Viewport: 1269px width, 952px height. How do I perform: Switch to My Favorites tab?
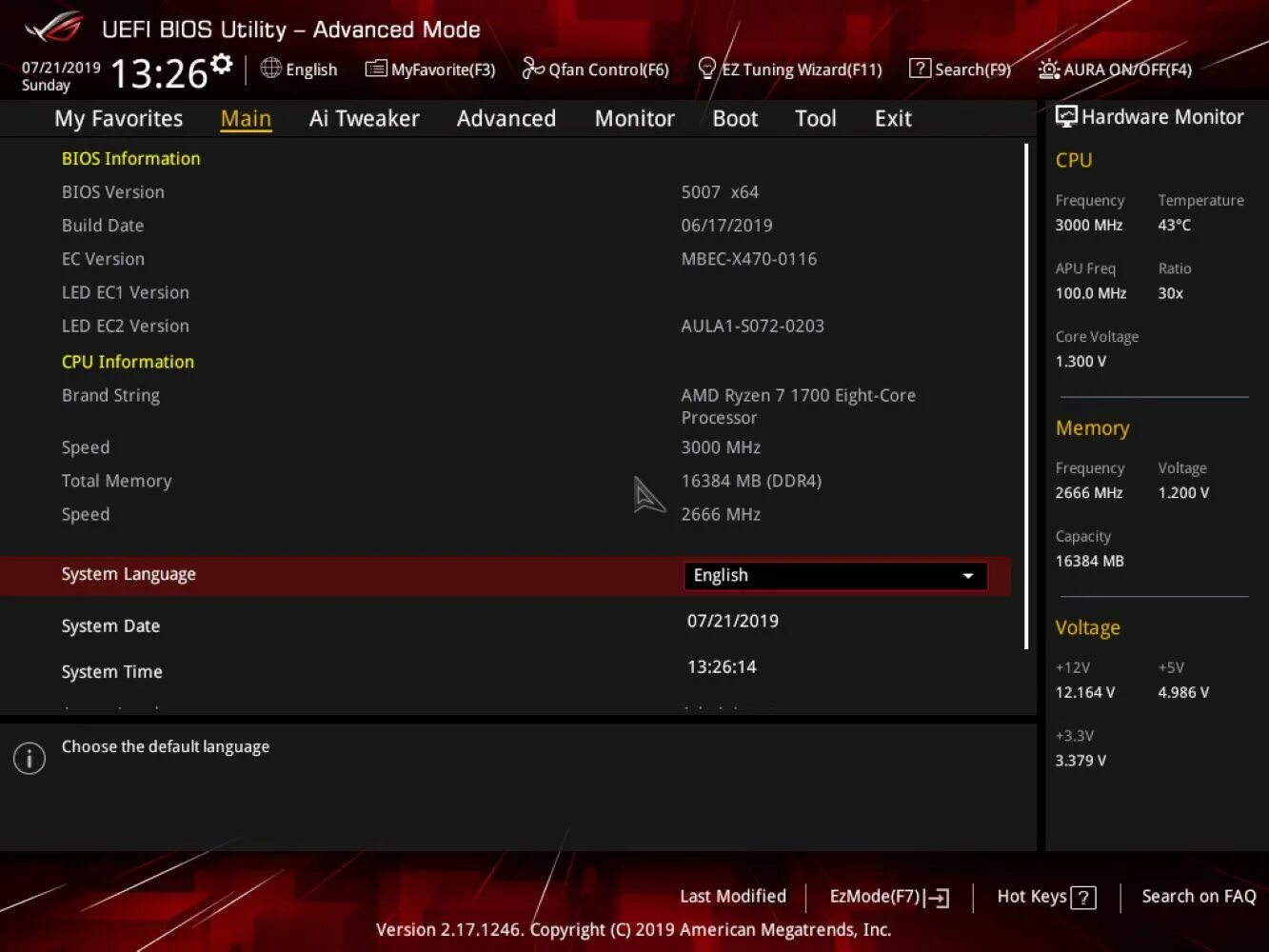(119, 118)
